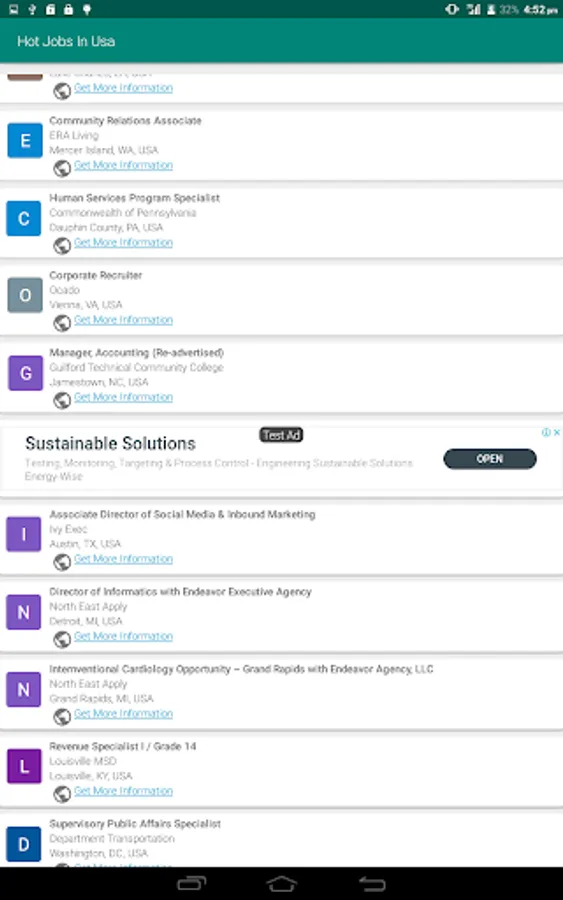Open ad info icon on Sustainable Solutions ad
The height and width of the screenshot is (900, 563).
(x=546, y=432)
